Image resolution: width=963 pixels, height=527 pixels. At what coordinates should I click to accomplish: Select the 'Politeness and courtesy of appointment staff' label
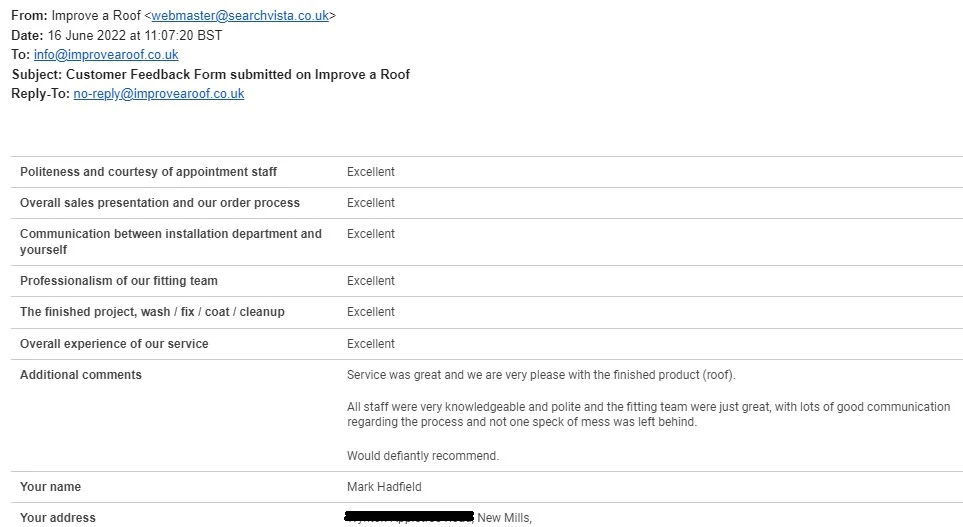pyautogui.click(x=149, y=172)
